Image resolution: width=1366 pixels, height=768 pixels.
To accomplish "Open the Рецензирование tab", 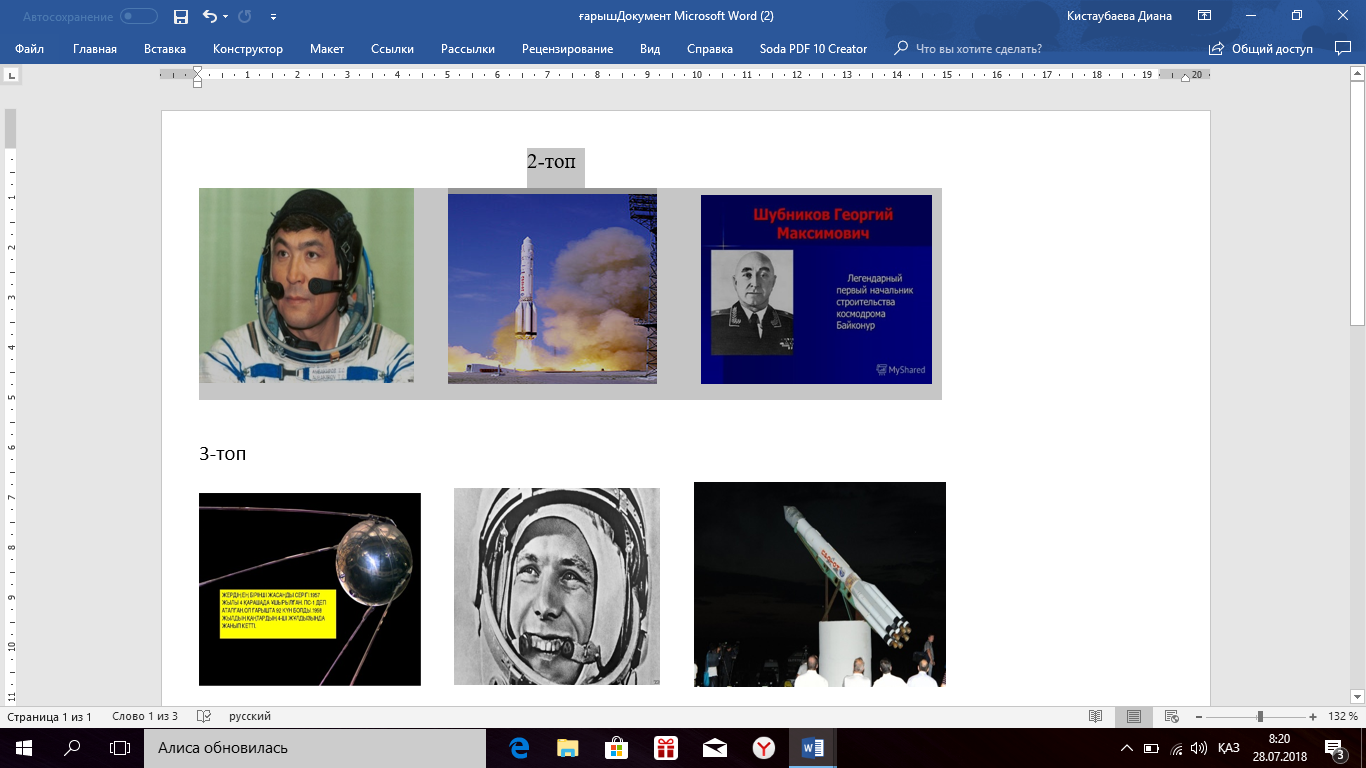I will (567, 49).
